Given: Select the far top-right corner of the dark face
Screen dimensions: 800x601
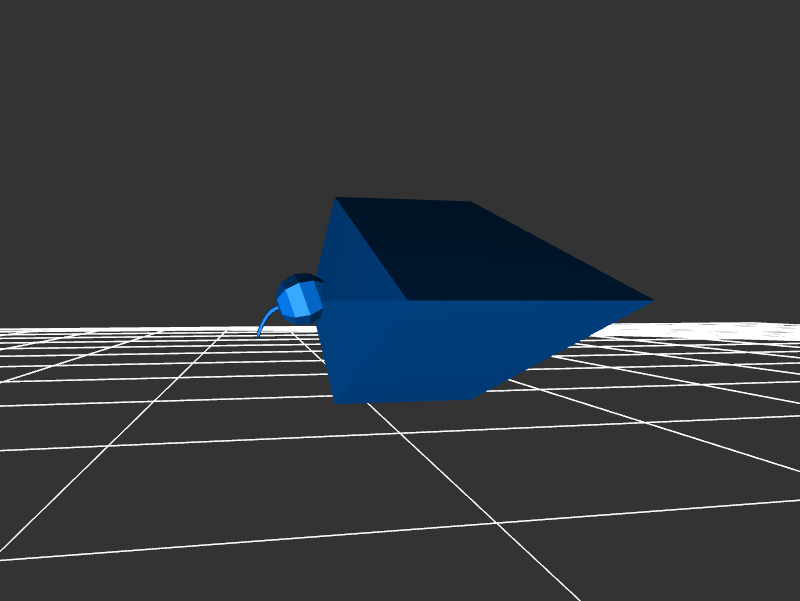Looking at the screenshot, I should point(470,203).
